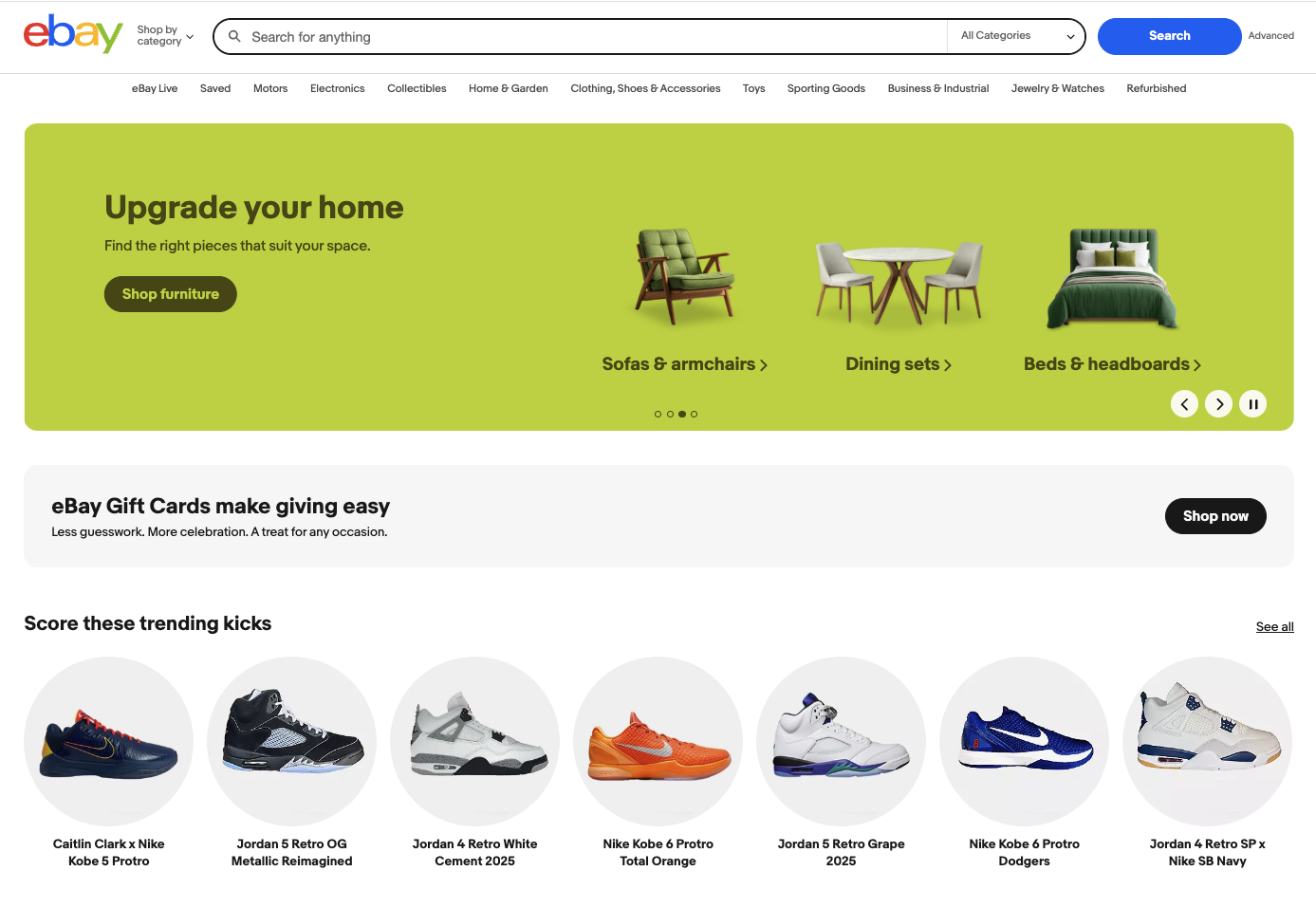
Task: Open the dining table set image
Action: [899, 282]
